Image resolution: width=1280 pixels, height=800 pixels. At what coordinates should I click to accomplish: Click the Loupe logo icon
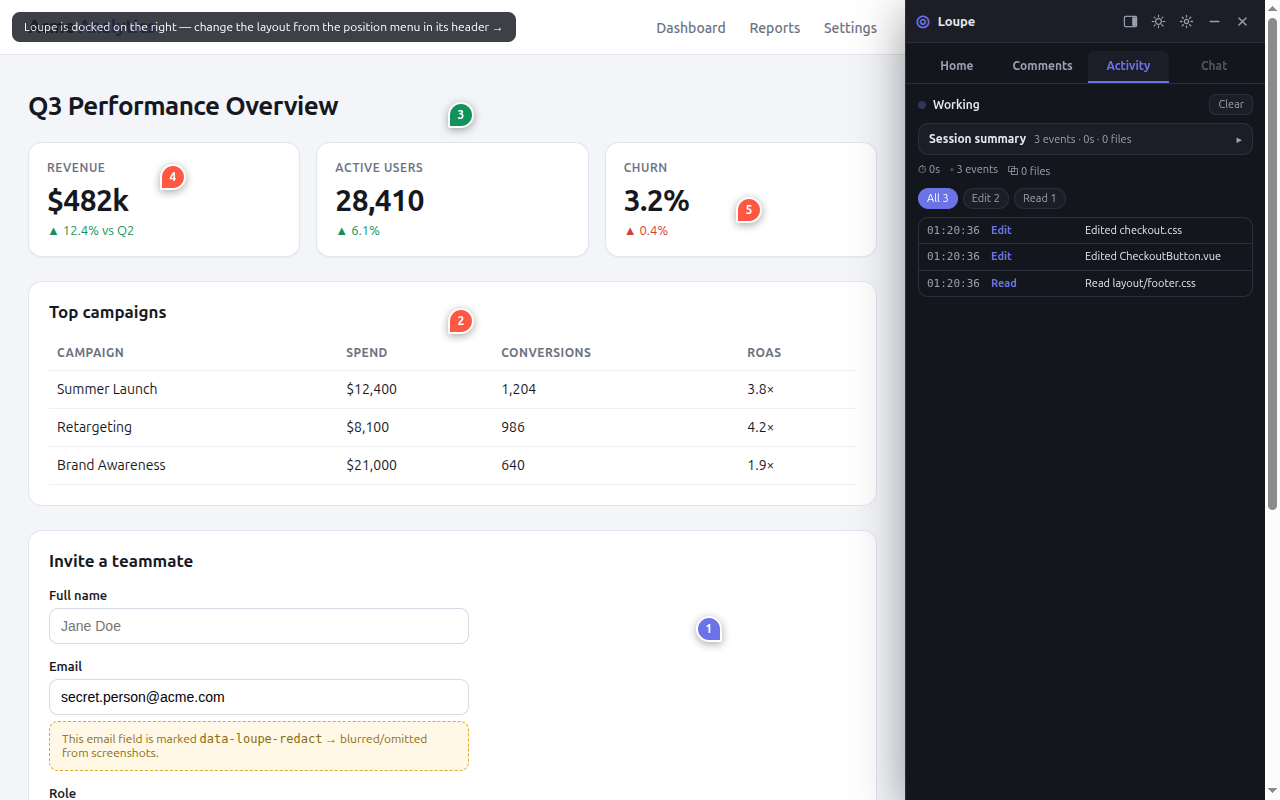pyautogui.click(x=923, y=22)
